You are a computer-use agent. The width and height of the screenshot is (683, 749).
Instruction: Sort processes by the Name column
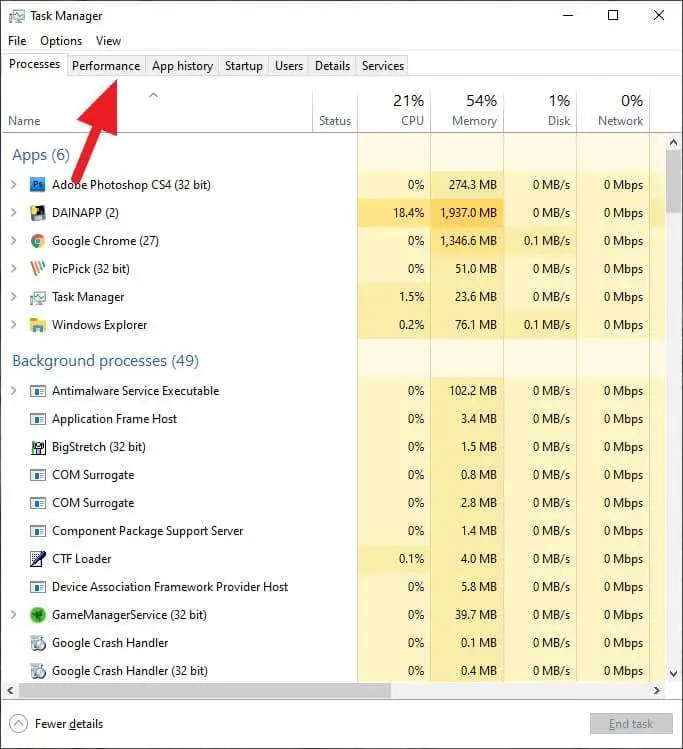(157, 112)
